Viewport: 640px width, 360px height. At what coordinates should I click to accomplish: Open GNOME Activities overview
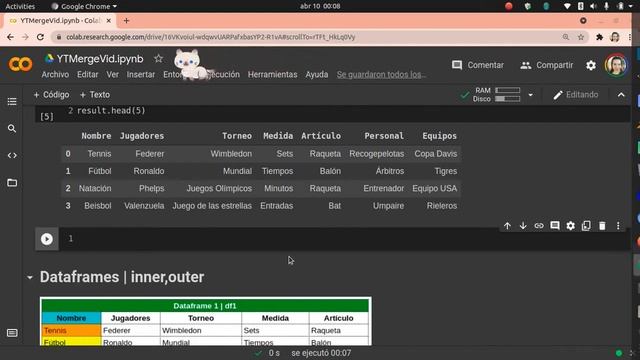coord(20,6)
